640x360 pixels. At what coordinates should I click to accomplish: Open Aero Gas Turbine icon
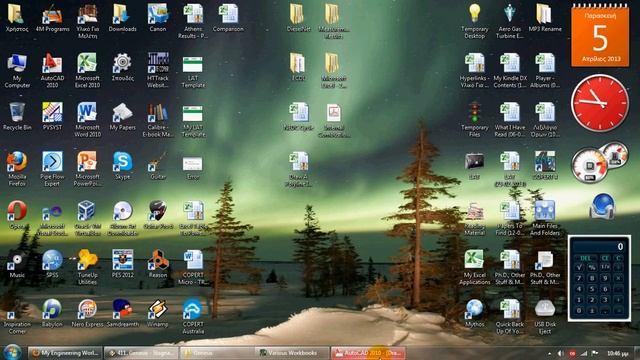509,21
